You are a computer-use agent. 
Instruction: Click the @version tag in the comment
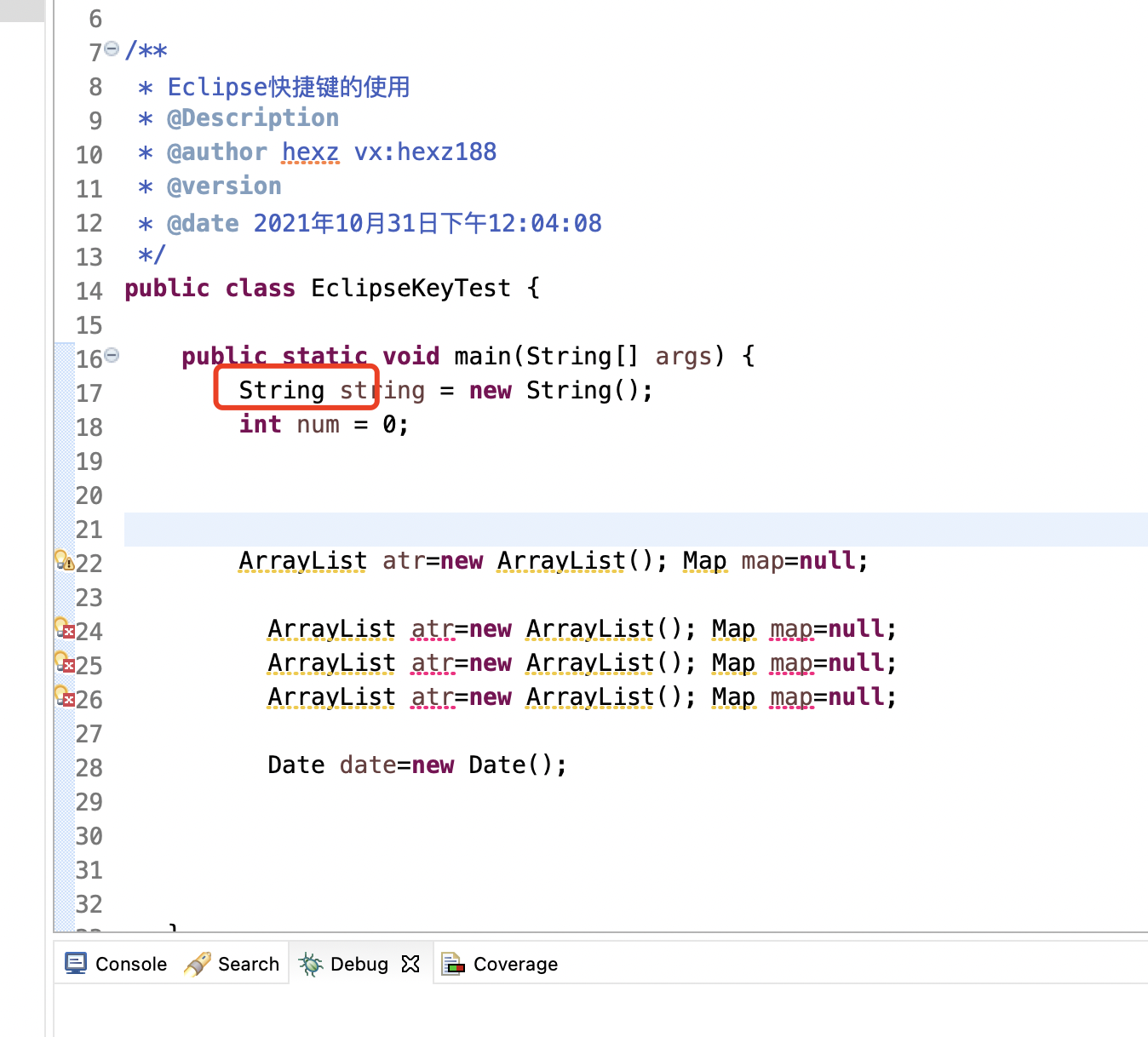224,186
